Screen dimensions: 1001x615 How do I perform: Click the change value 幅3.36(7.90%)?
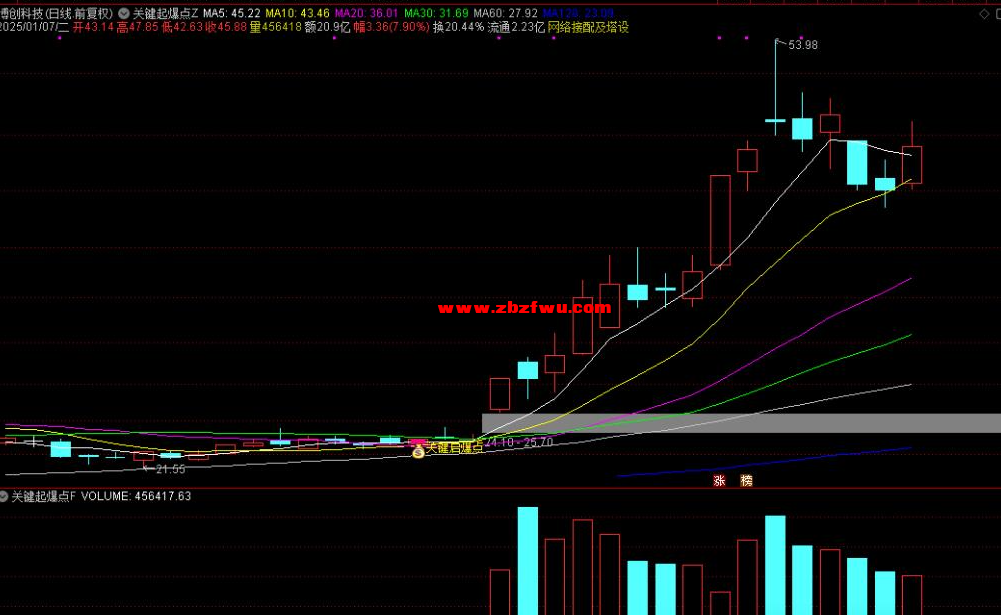(391, 27)
